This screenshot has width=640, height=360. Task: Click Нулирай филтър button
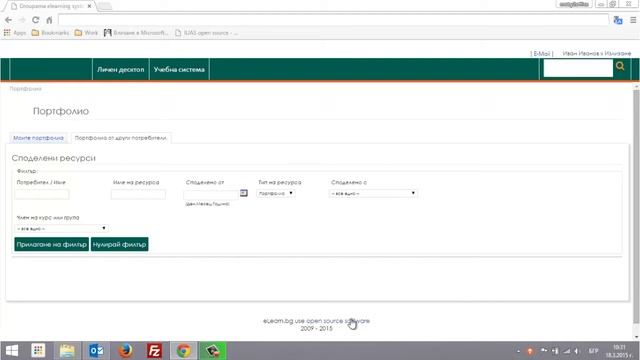pyautogui.click(x=119, y=244)
